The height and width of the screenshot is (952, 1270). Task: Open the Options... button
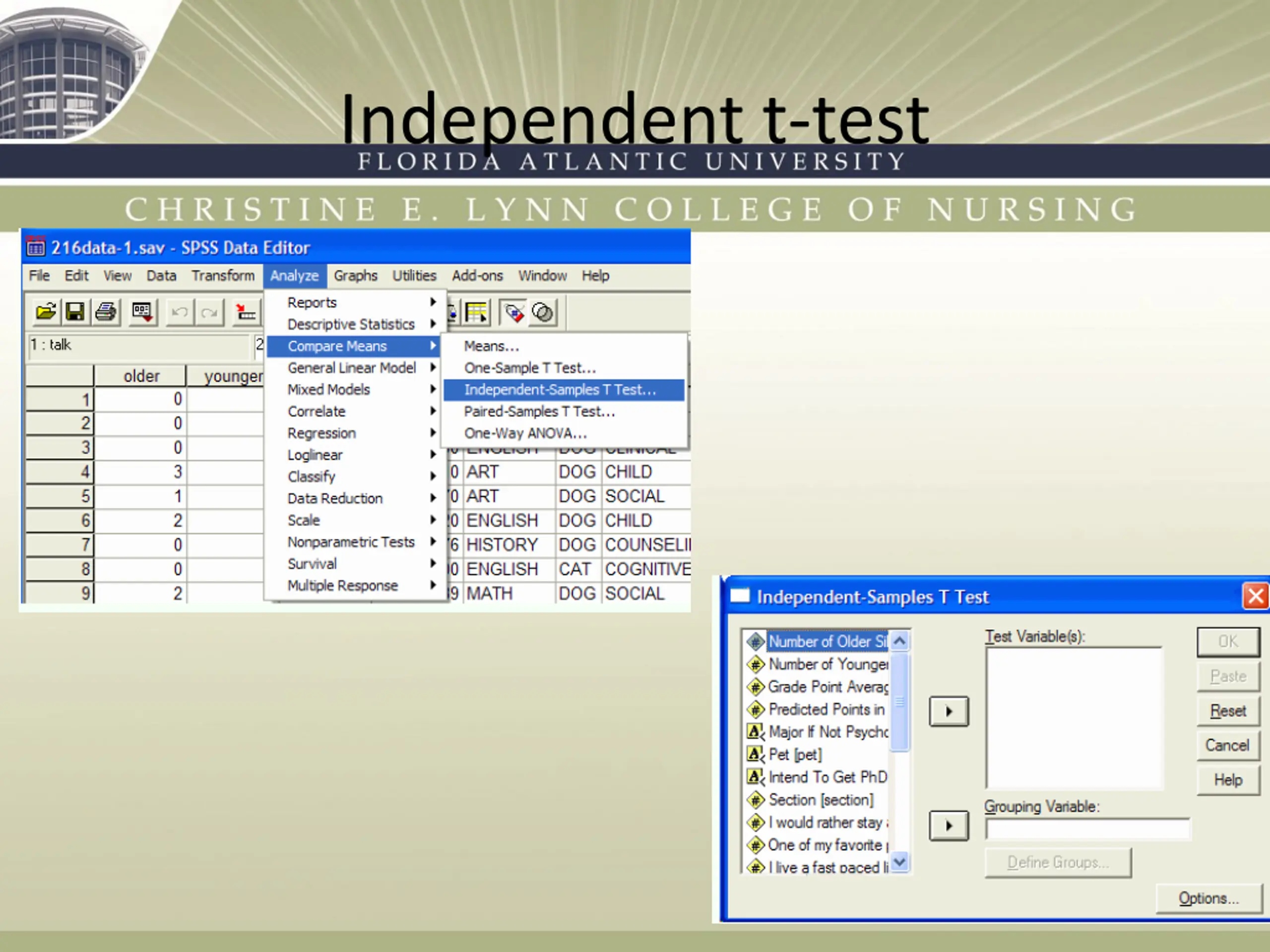point(1208,898)
